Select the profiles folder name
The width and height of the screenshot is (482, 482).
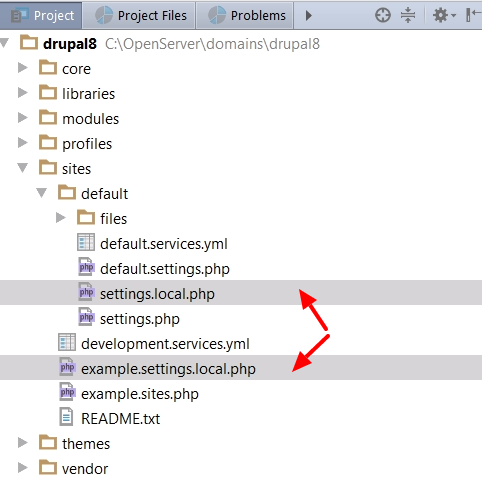point(87,144)
